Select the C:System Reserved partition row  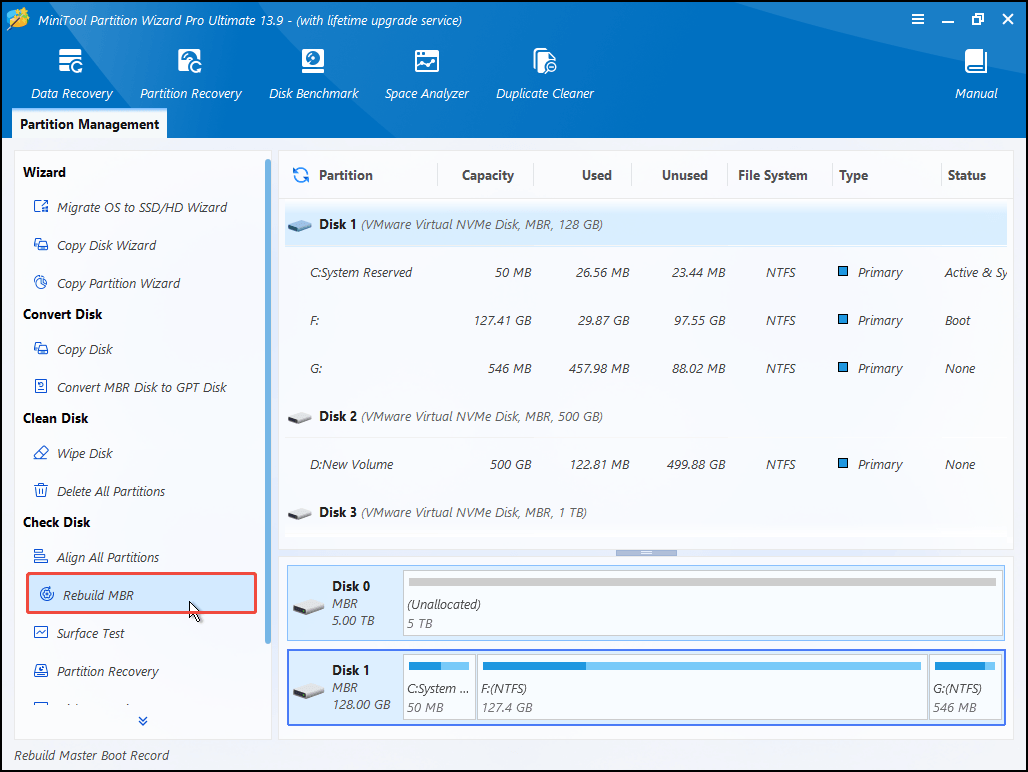point(646,273)
